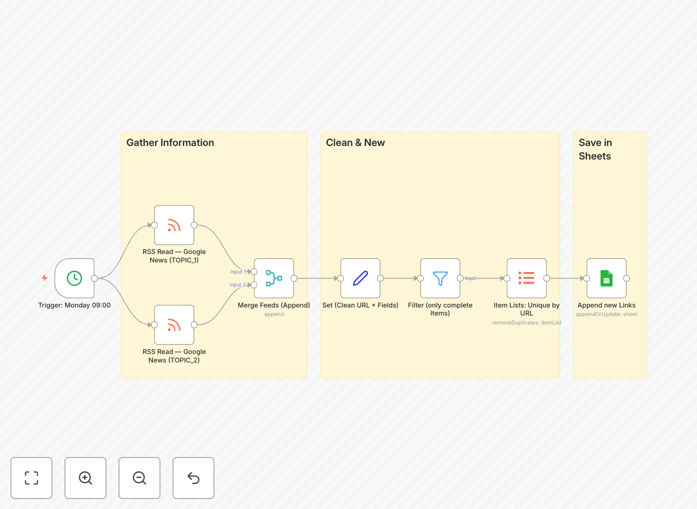Screen dimensions: 697x509
Task: Click the "Set (Clean URL + Fields)" label
Action: tap(361, 305)
